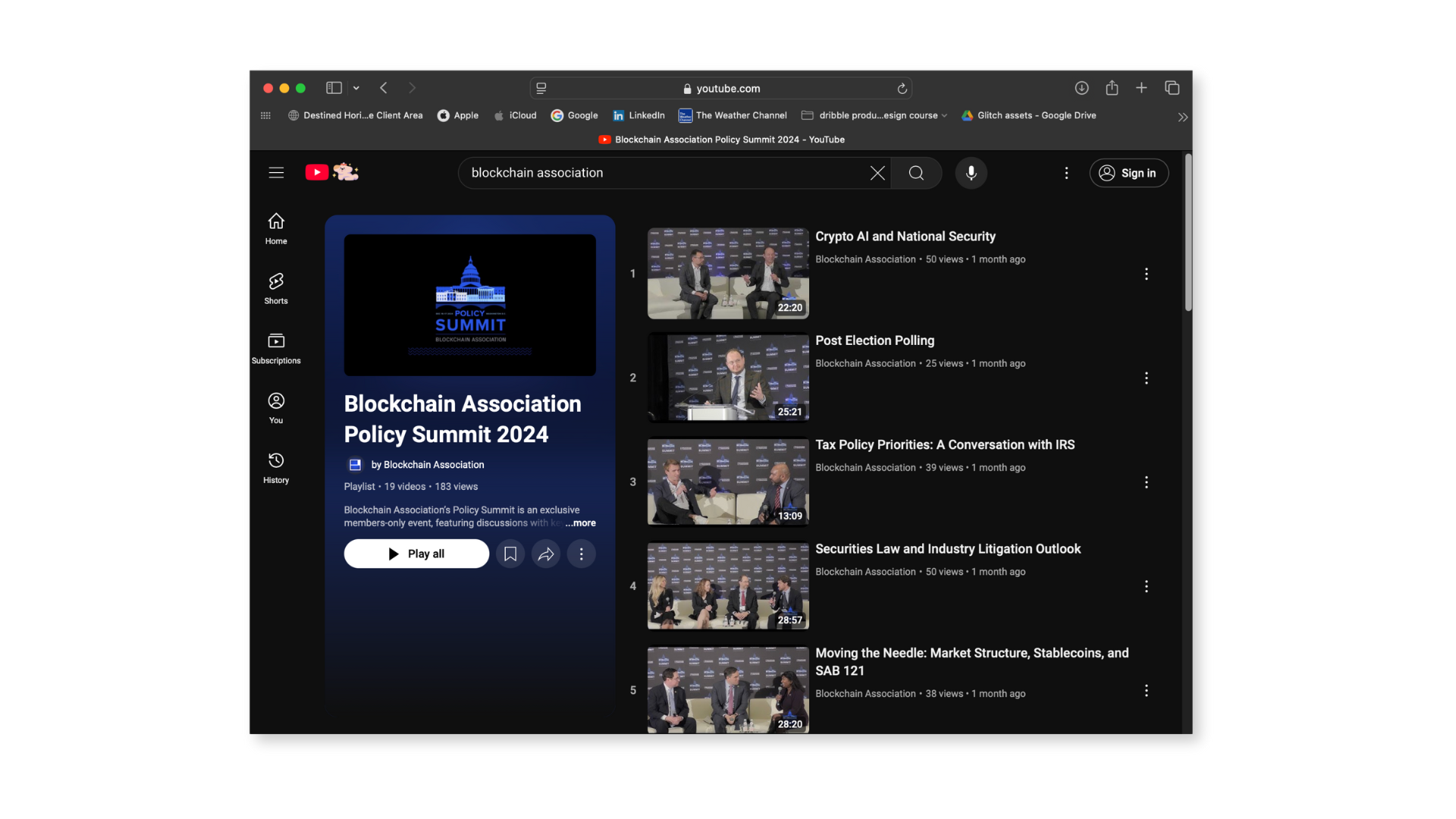The height and width of the screenshot is (819, 1456).
Task: Open the YouTube hamburger guide menu
Action: pyautogui.click(x=276, y=173)
